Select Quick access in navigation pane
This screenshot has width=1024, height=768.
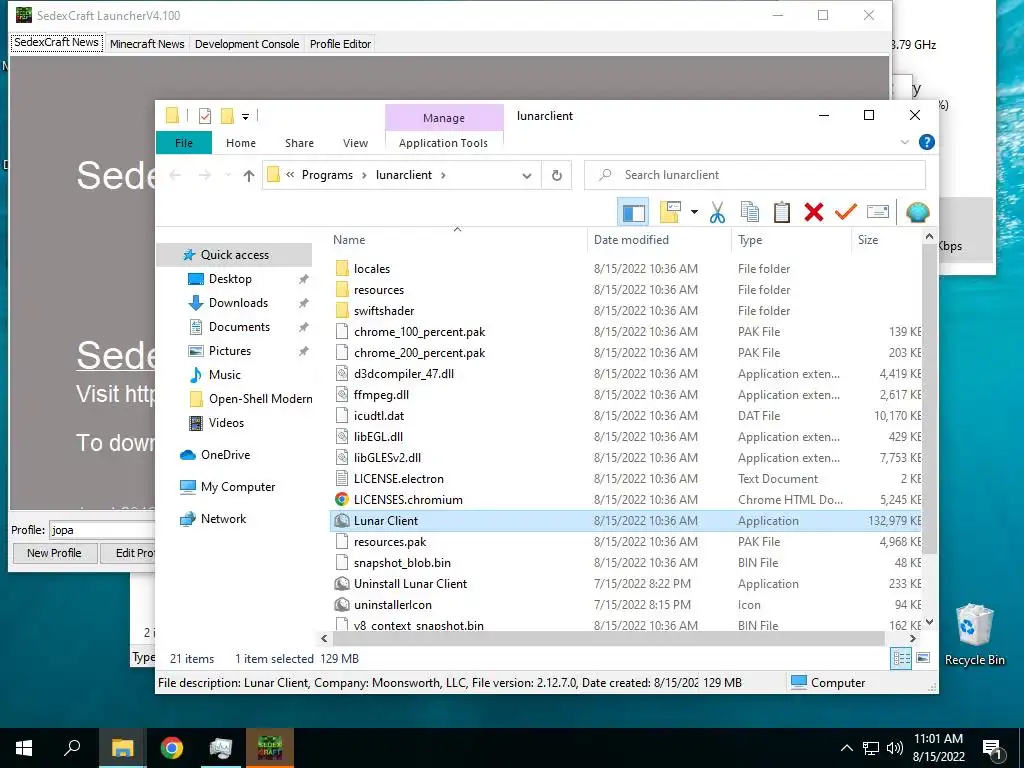tap(234, 255)
